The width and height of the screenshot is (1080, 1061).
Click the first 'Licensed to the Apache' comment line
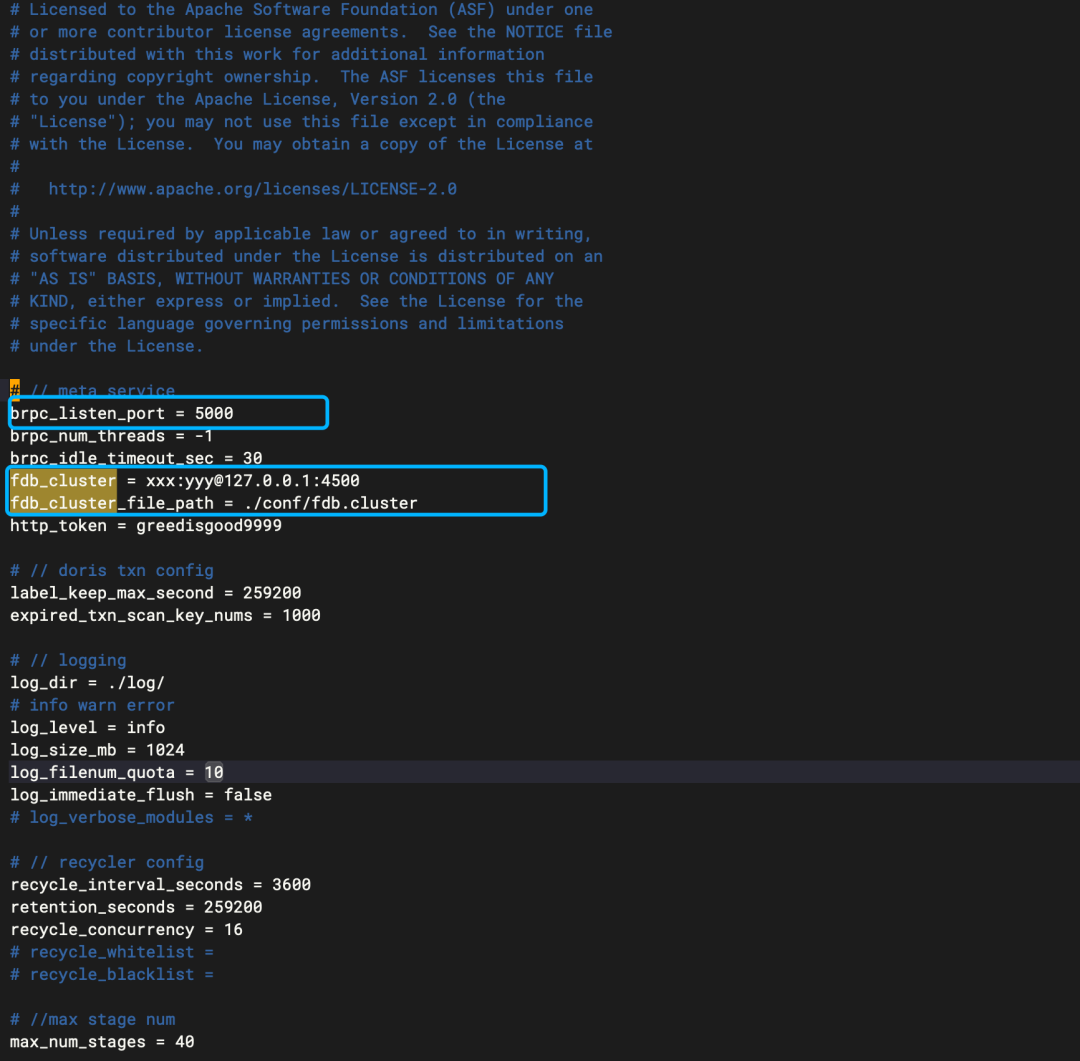tap(302, 10)
